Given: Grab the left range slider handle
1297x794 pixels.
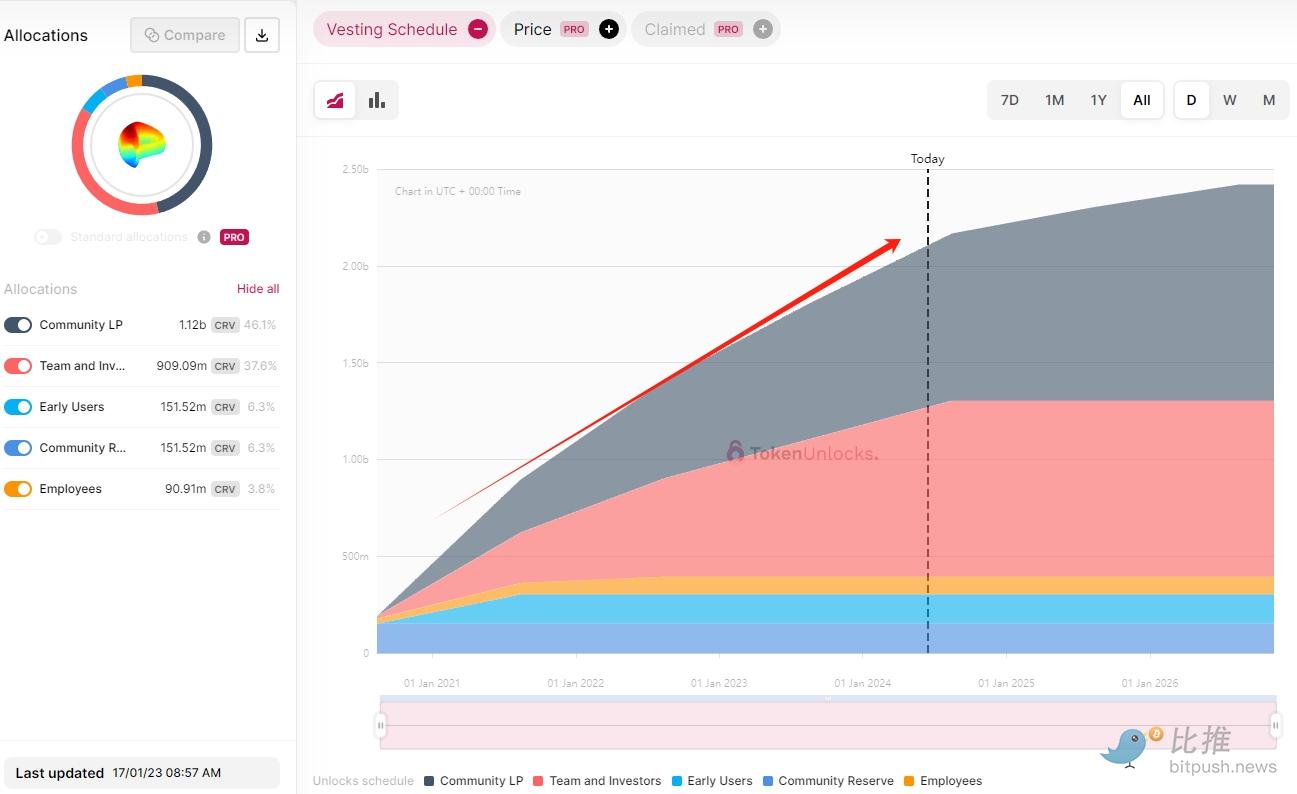Looking at the screenshot, I should 380,725.
